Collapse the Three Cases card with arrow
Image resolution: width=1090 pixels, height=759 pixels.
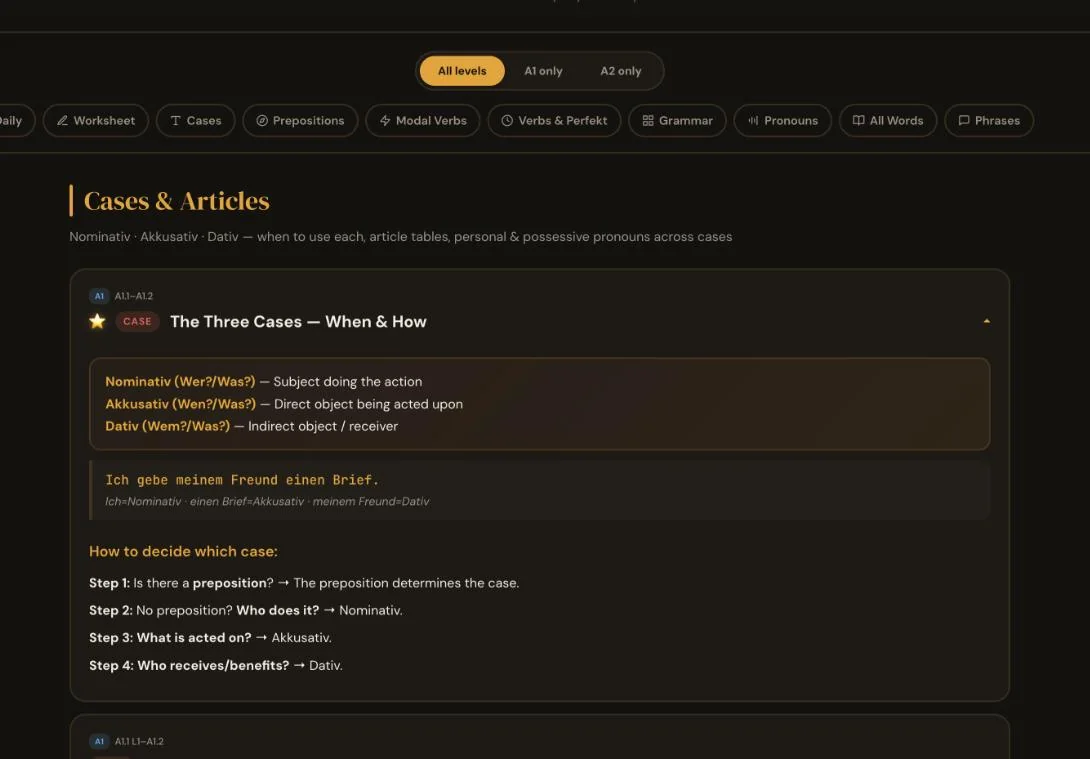[986, 321]
